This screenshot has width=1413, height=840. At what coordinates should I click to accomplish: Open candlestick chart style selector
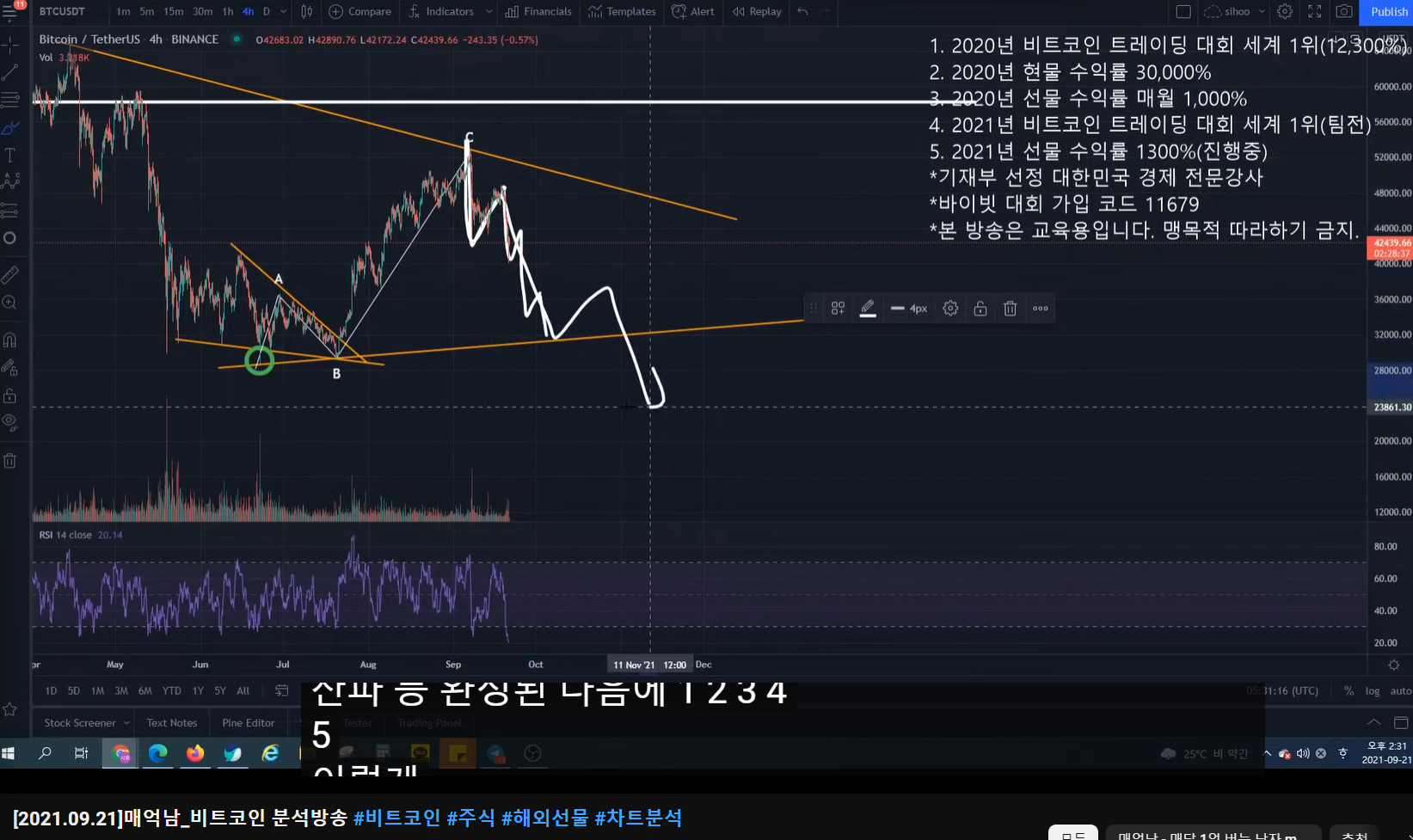pos(306,11)
